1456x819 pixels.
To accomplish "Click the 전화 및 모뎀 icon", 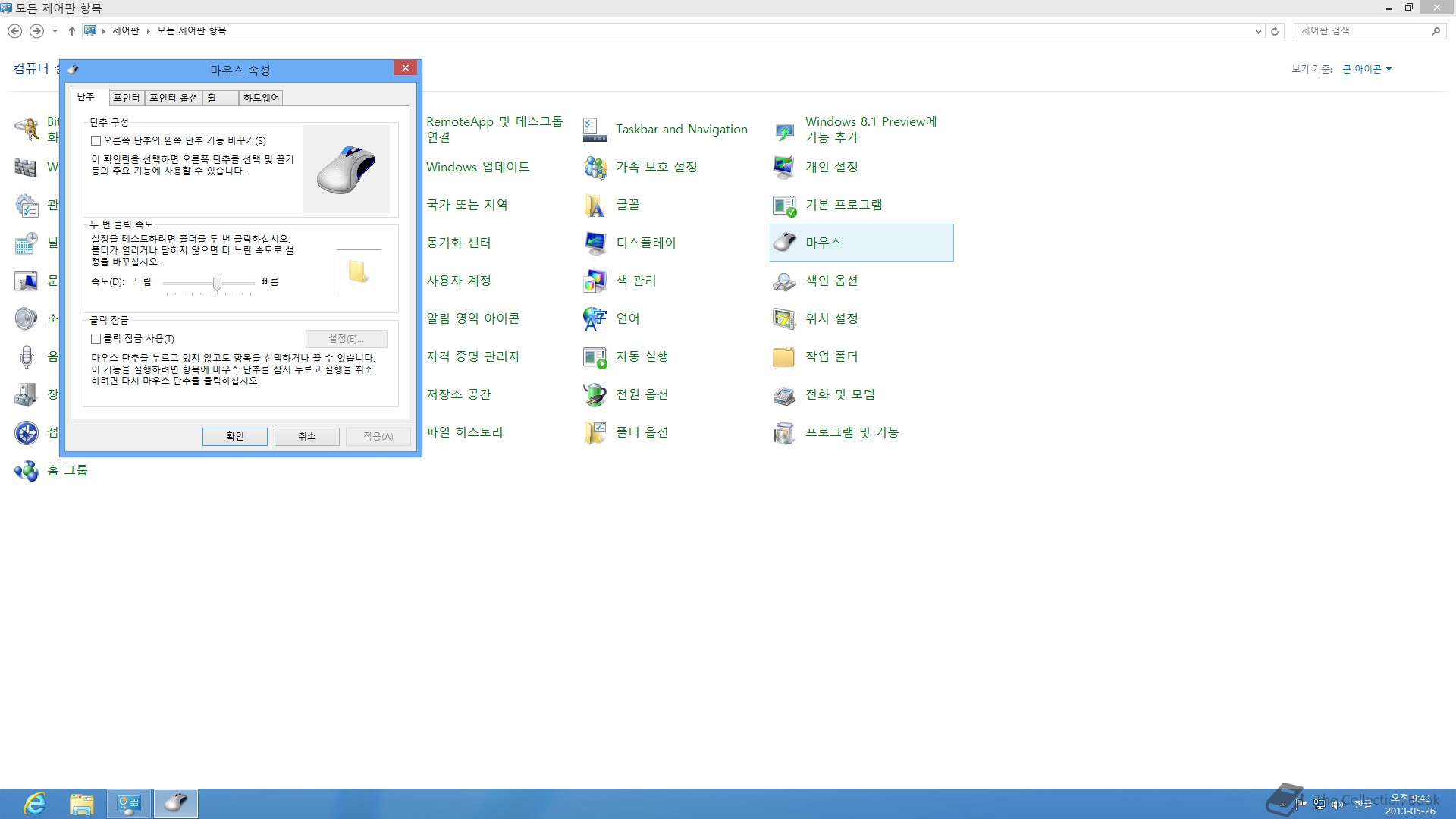I will (784, 394).
